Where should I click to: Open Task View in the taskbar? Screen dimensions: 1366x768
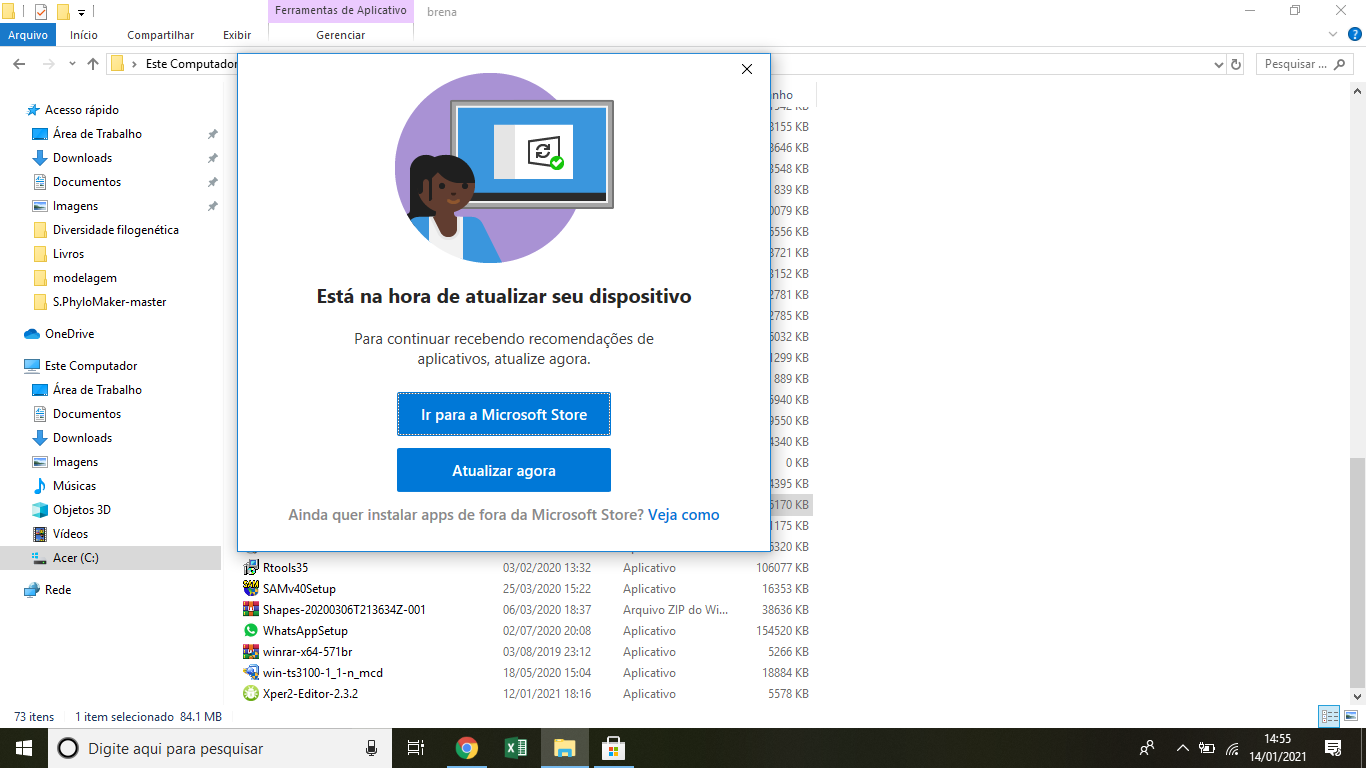point(417,748)
